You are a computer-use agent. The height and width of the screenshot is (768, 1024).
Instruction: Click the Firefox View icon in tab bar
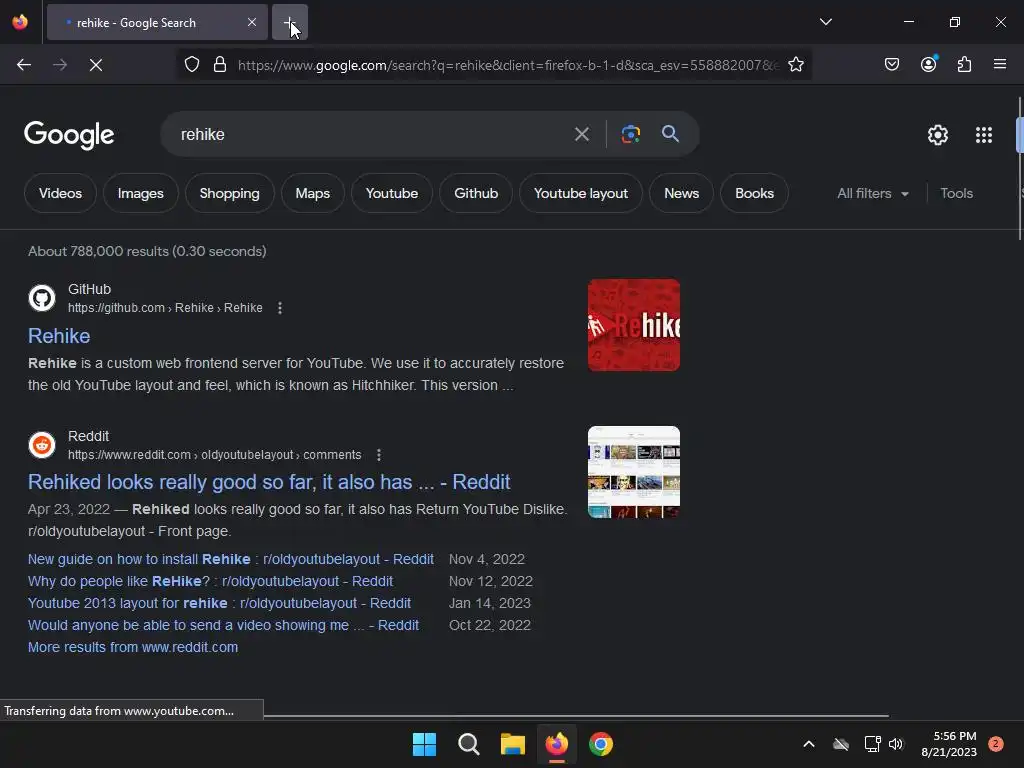coord(20,22)
